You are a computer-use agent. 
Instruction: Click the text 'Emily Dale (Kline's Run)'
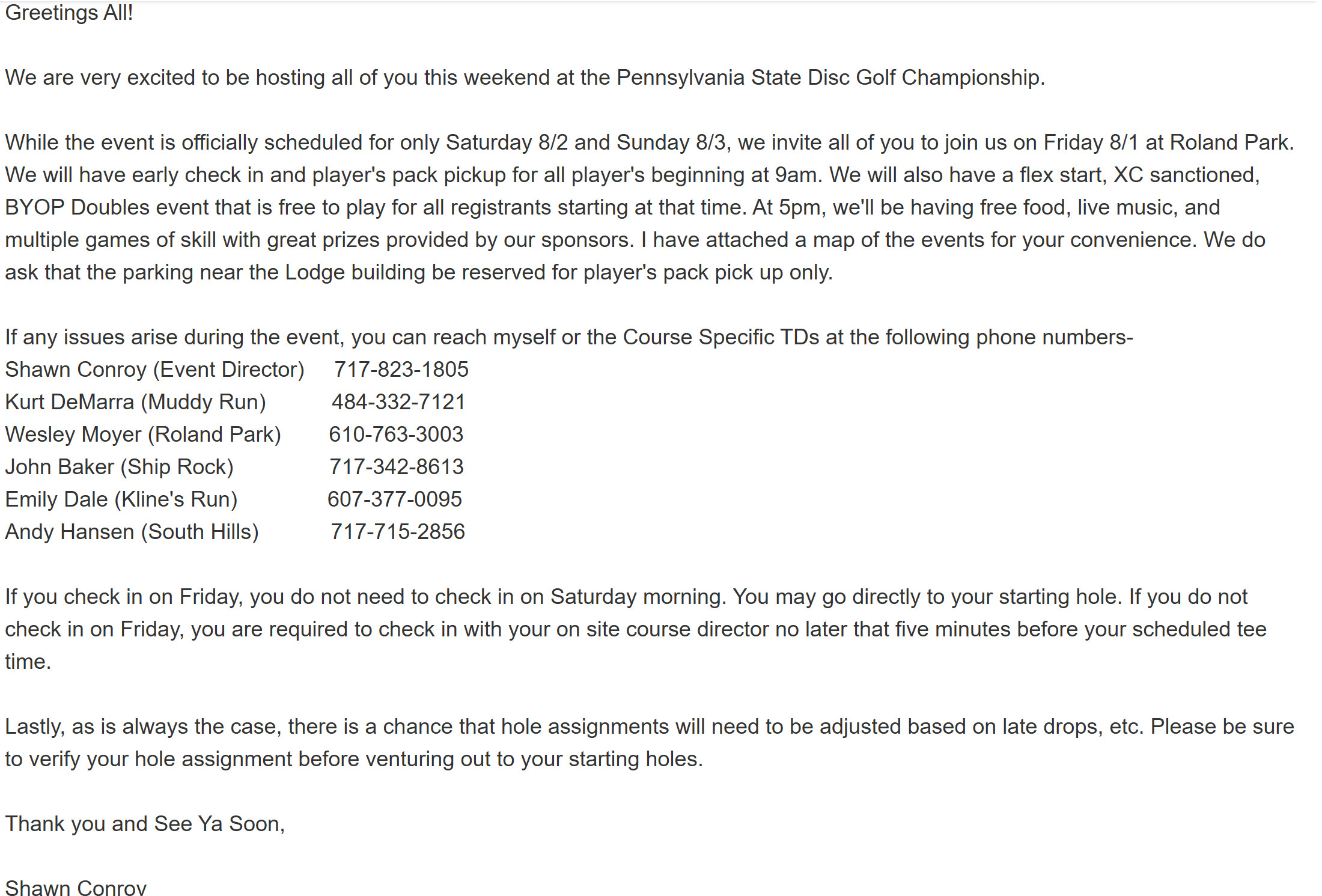point(121,499)
